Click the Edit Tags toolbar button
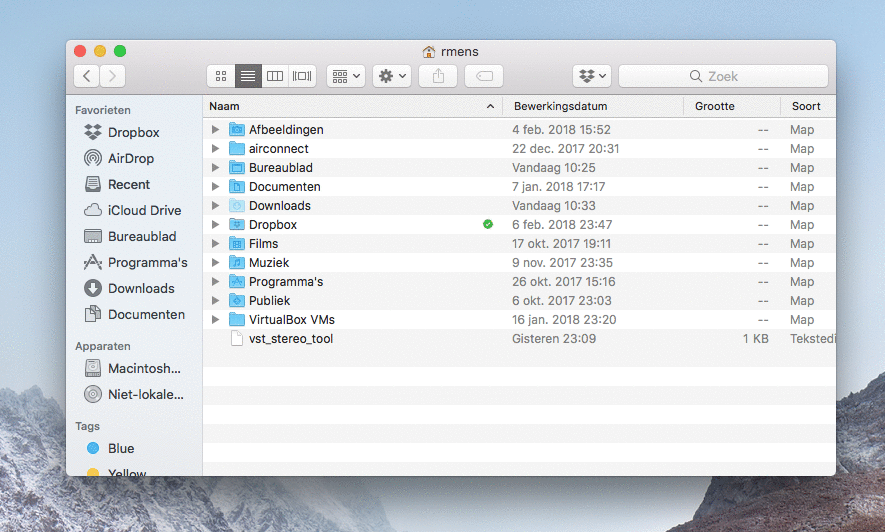 484,76
